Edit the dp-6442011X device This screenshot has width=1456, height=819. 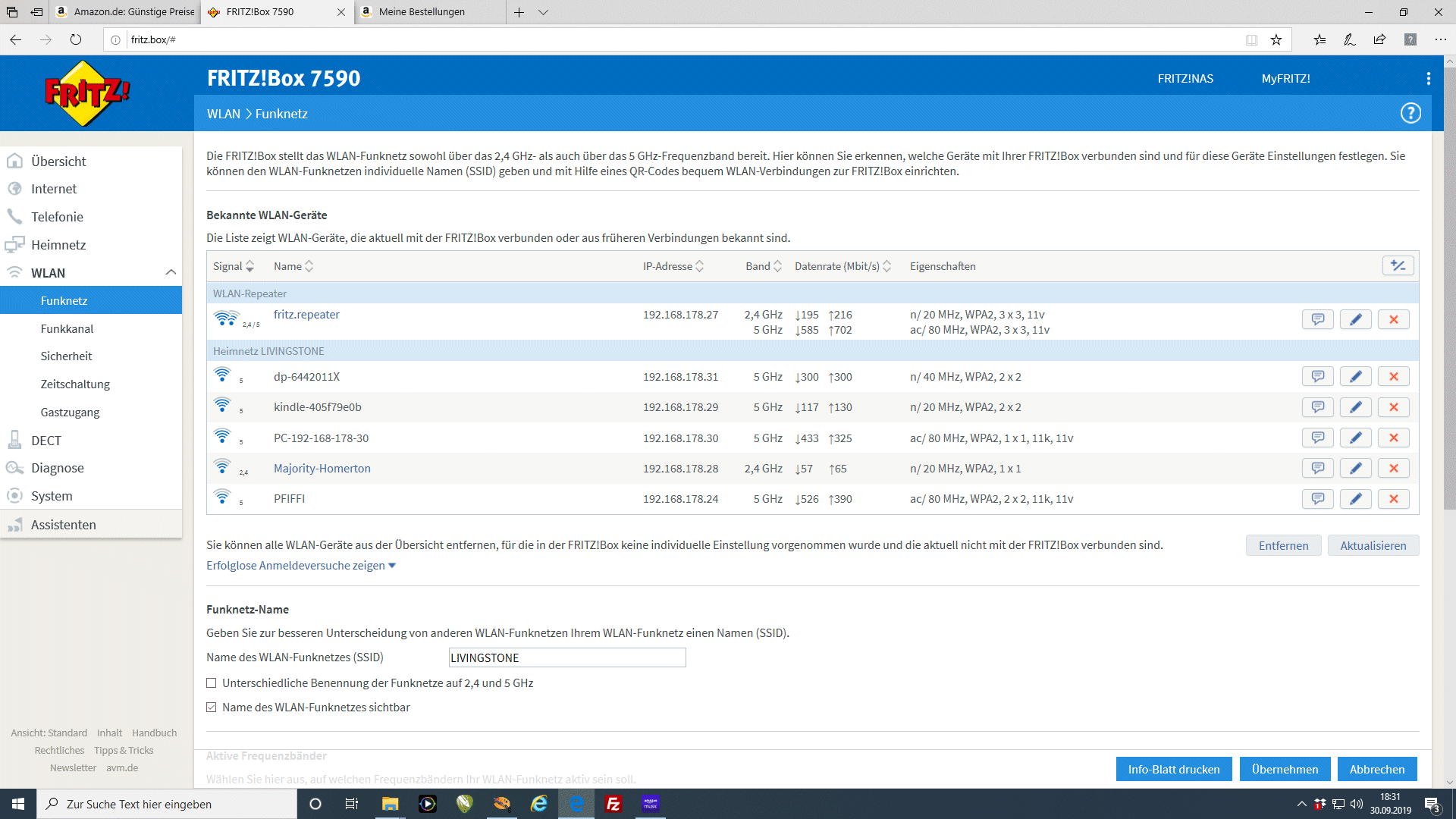(x=1356, y=376)
